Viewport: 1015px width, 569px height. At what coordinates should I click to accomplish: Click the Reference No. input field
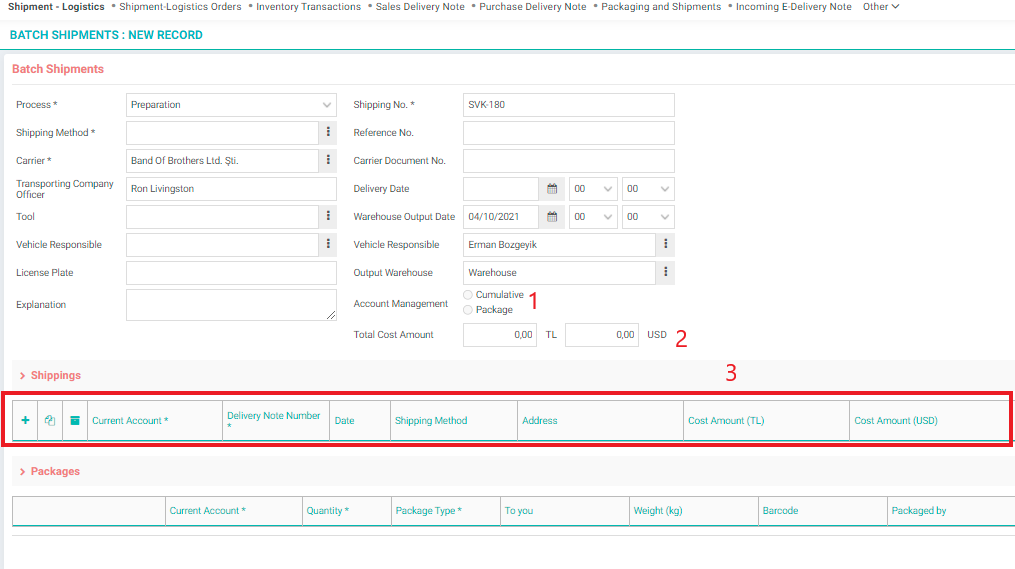tap(568, 133)
